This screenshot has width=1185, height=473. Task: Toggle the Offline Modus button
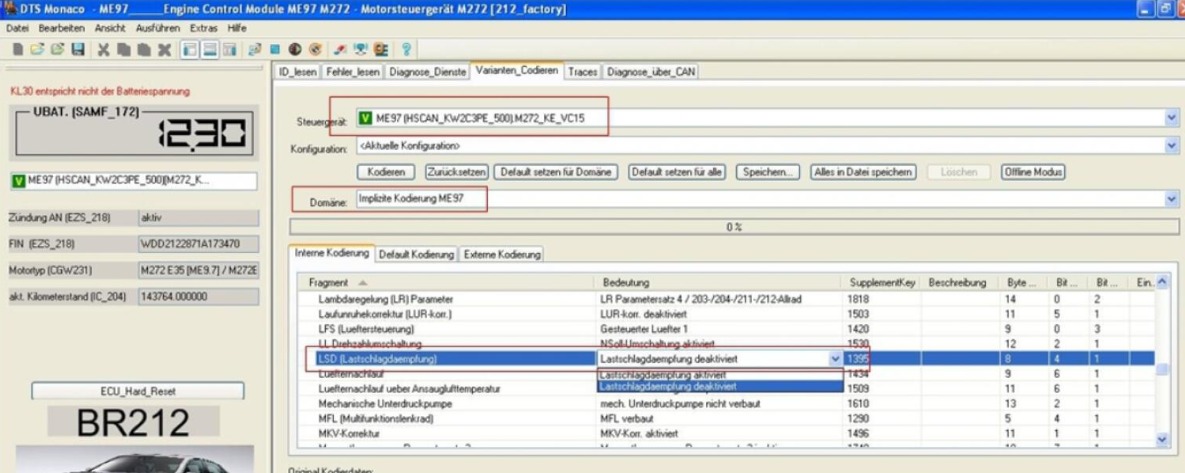tap(1033, 172)
